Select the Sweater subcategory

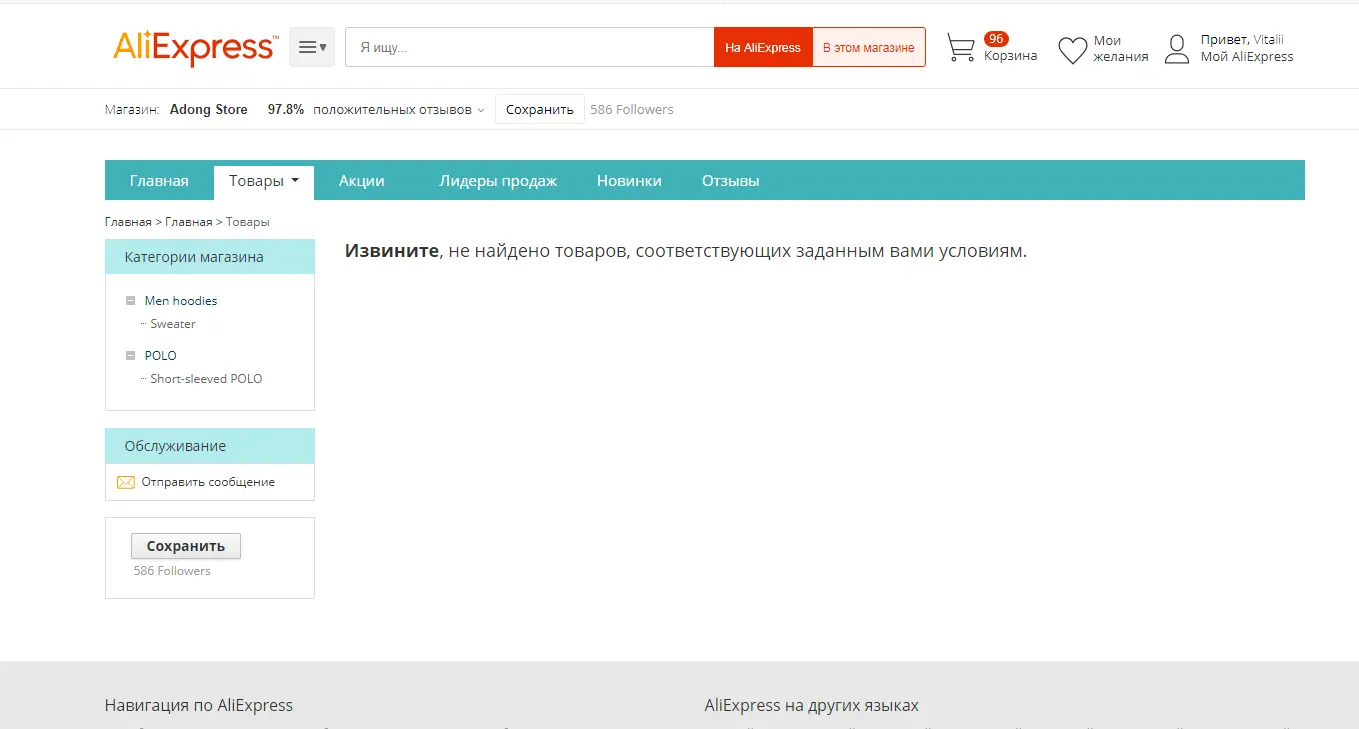click(x=173, y=324)
